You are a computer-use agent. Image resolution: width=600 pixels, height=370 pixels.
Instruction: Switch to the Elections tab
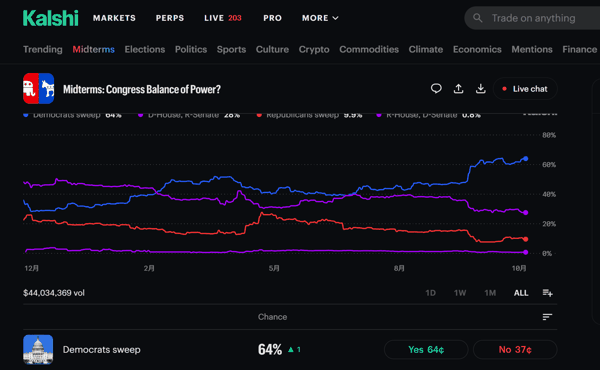coord(145,49)
